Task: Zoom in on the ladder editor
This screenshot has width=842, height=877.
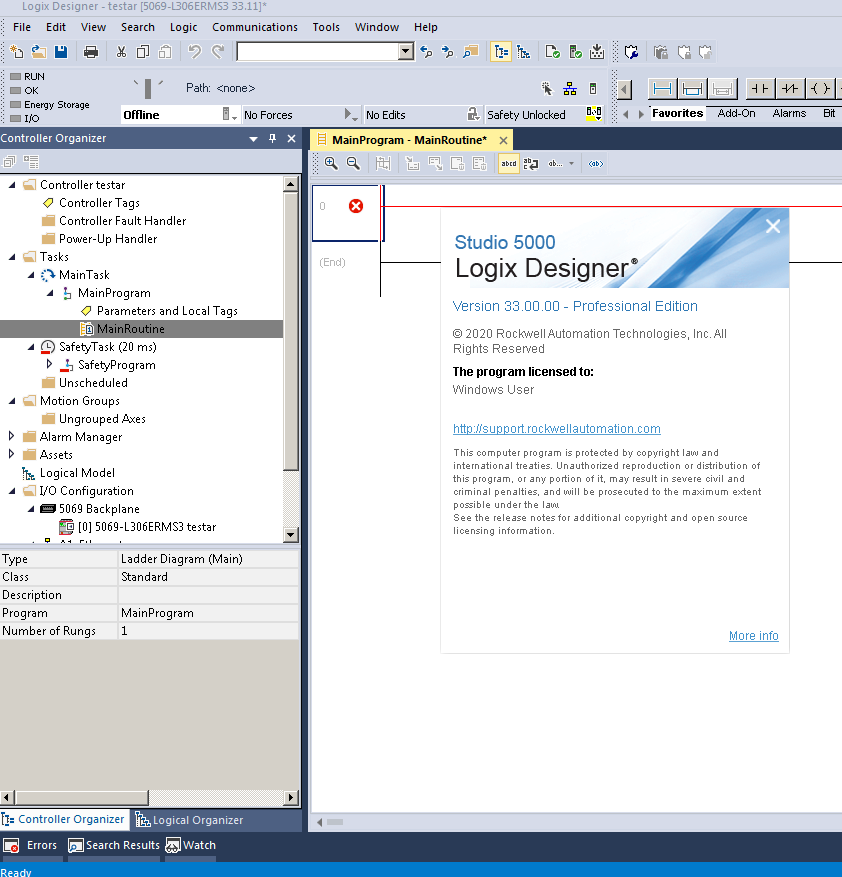Action: 331,163
